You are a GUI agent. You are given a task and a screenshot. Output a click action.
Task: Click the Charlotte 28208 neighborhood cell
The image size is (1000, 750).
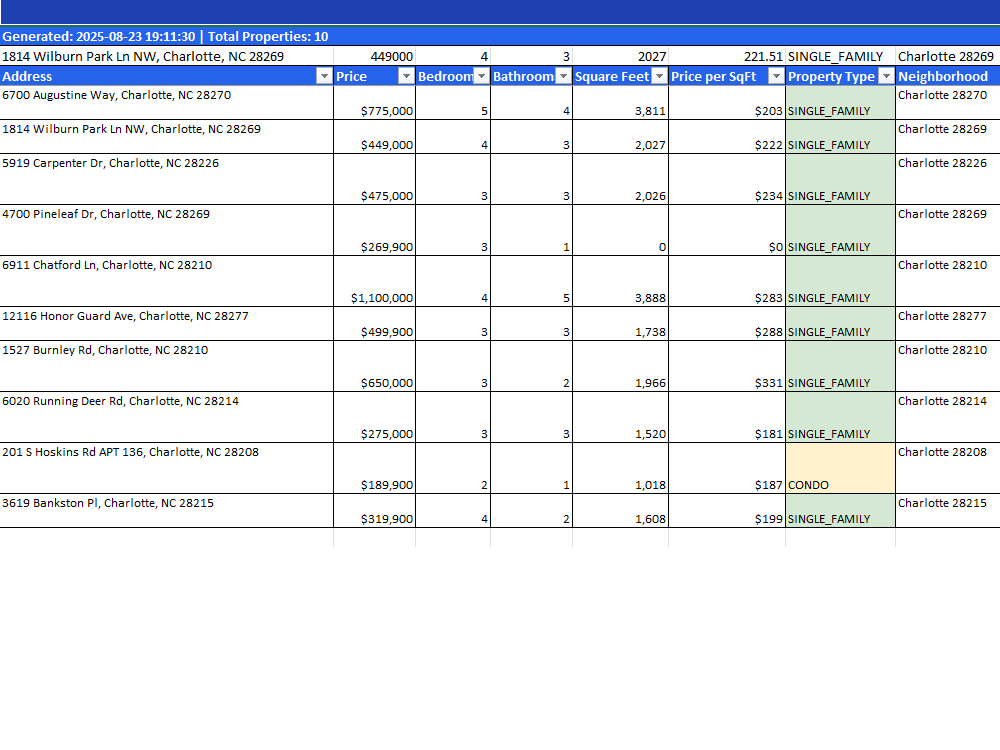point(948,468)
